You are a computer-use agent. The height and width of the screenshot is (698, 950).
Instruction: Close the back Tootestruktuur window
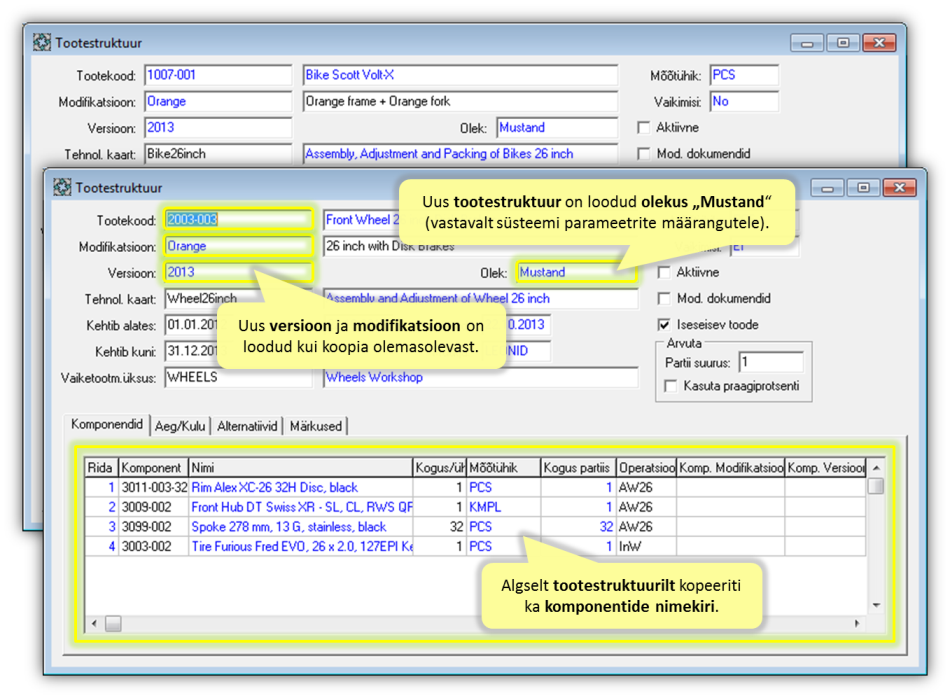tap(879, 43)
